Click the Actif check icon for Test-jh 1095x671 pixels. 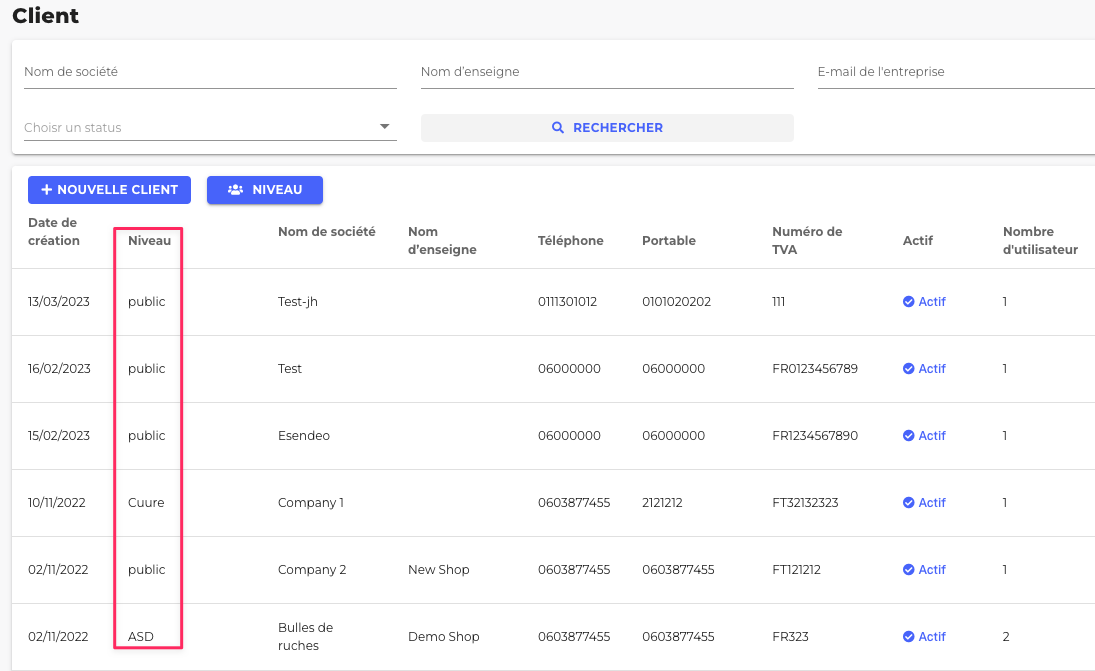pos(909,302)
